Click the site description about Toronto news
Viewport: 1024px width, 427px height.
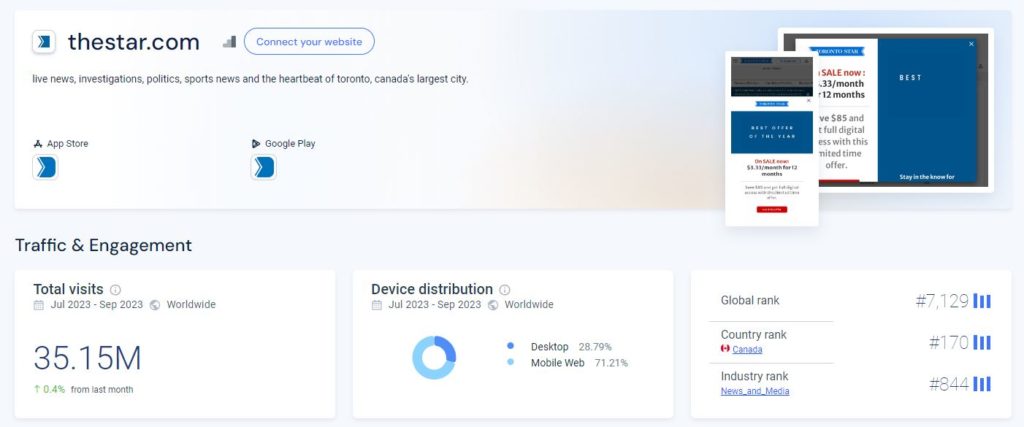point(250,79)
